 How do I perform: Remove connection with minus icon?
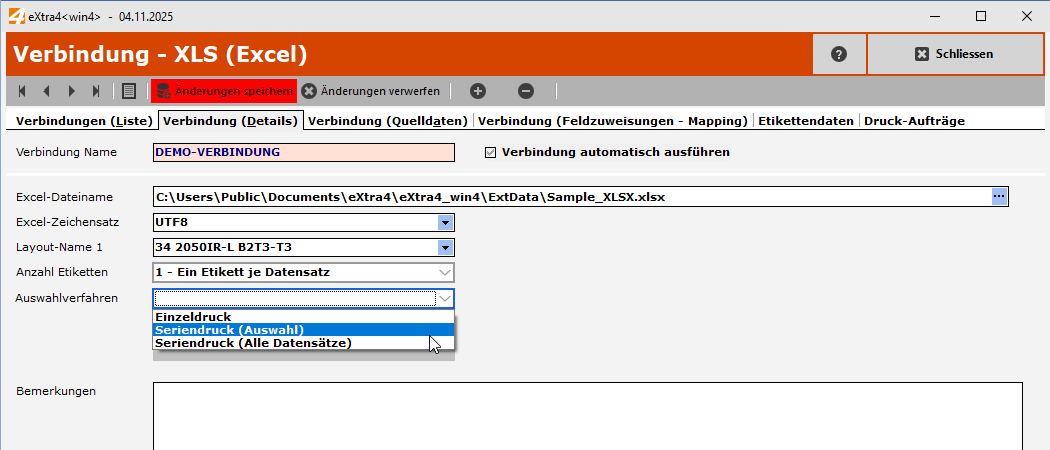click(x=526, y=91)
